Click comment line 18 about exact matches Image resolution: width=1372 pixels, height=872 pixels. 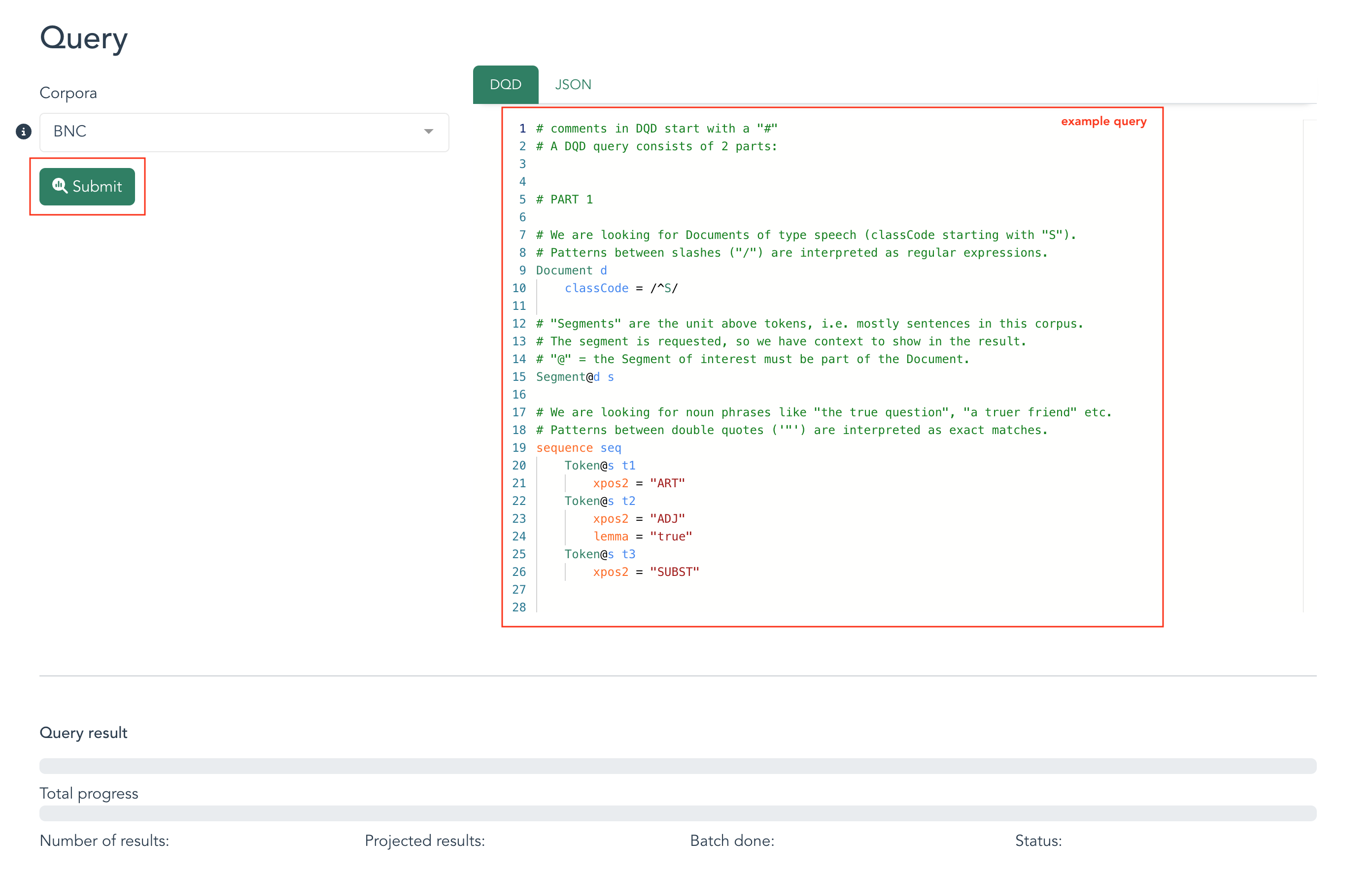792,430
